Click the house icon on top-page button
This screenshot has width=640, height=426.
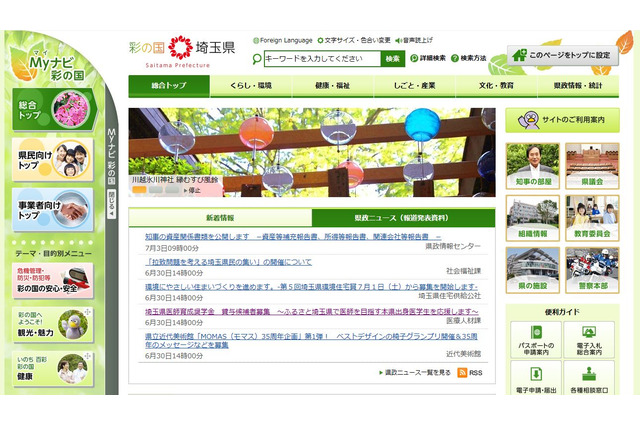click(520, 55)
